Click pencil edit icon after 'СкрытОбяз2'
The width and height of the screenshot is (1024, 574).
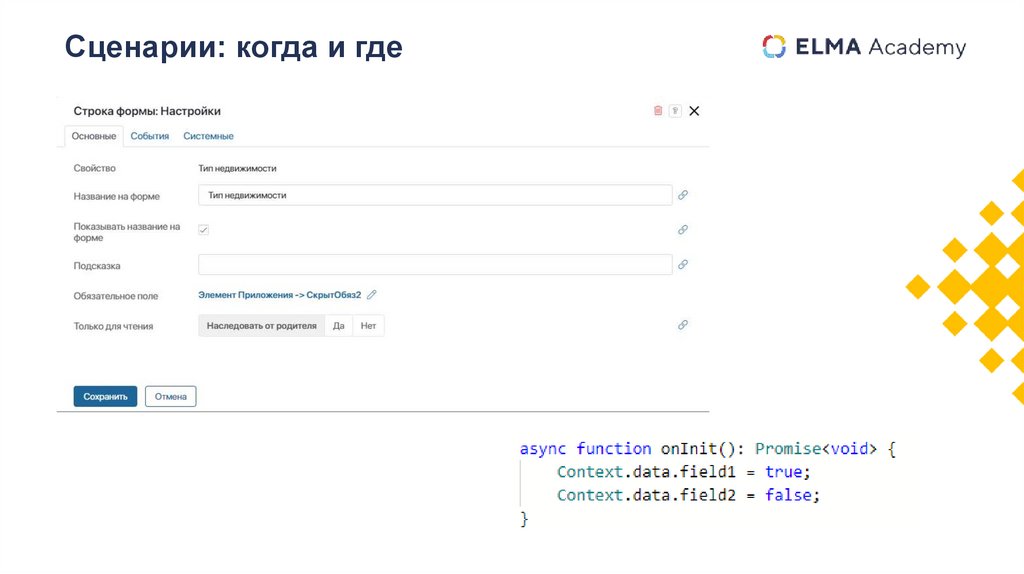point(372,295)
